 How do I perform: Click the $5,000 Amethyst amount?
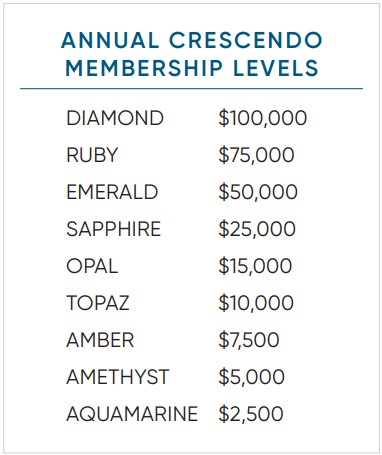click(252, 377)
